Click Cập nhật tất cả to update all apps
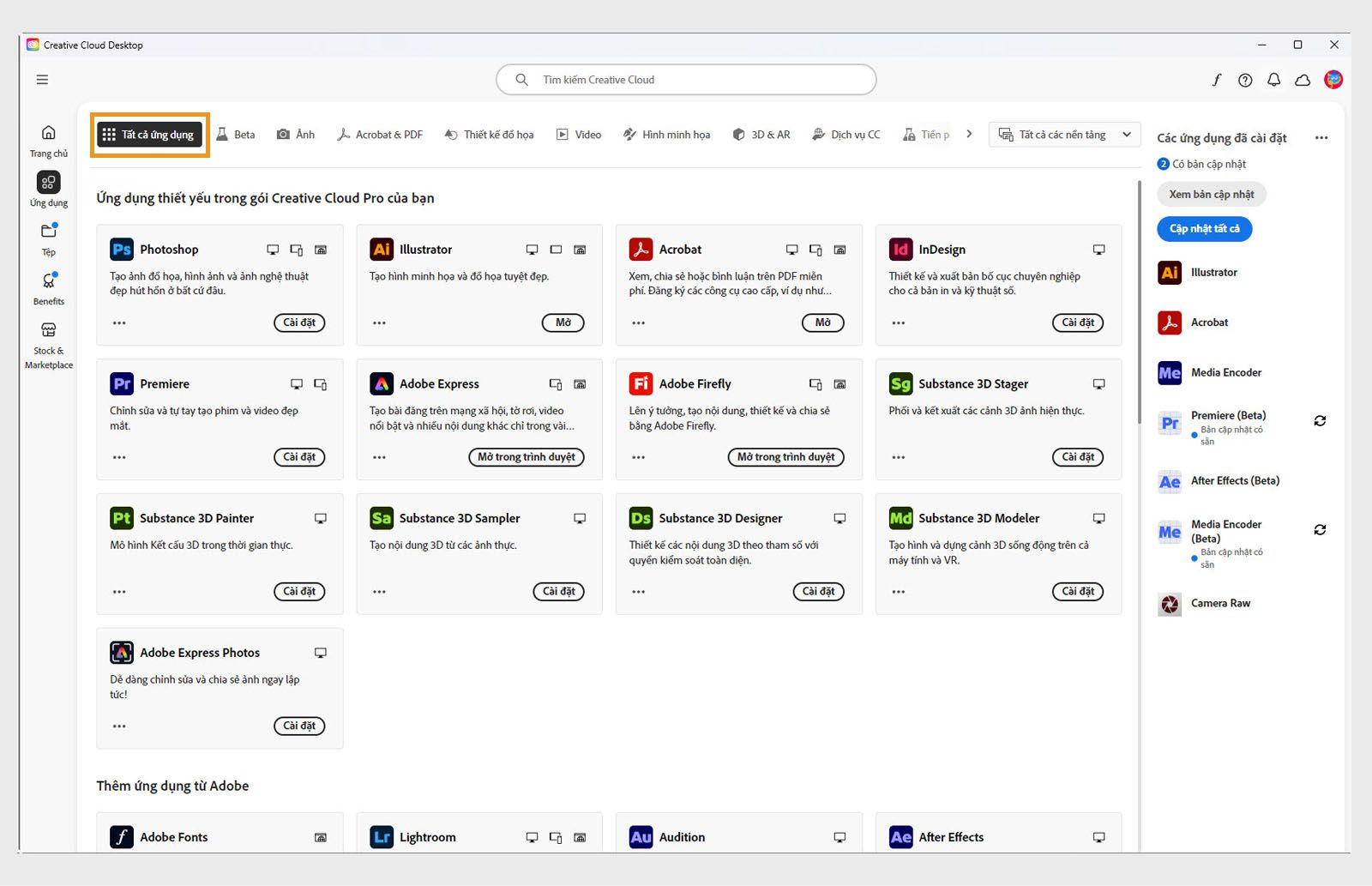 [x=1204, y=228]
